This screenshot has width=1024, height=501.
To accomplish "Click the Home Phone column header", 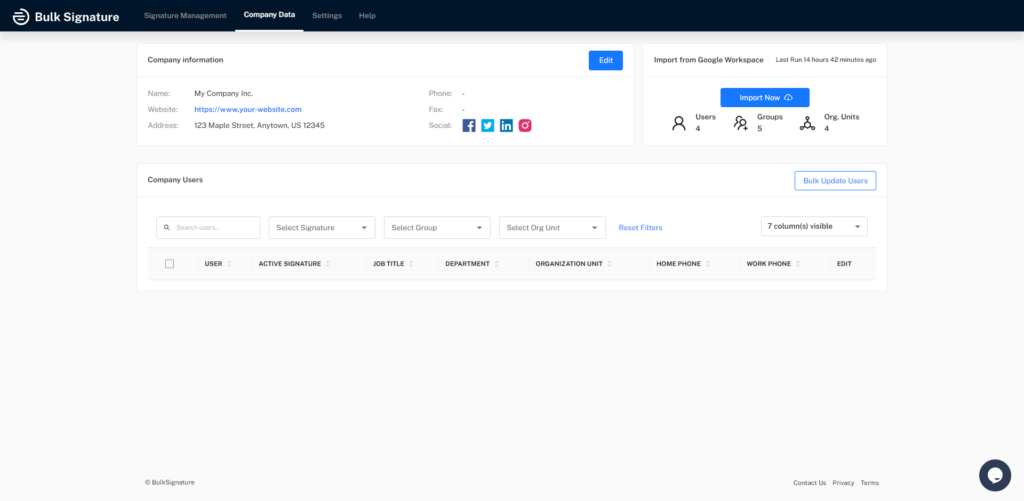I will (x=679, y=264).
